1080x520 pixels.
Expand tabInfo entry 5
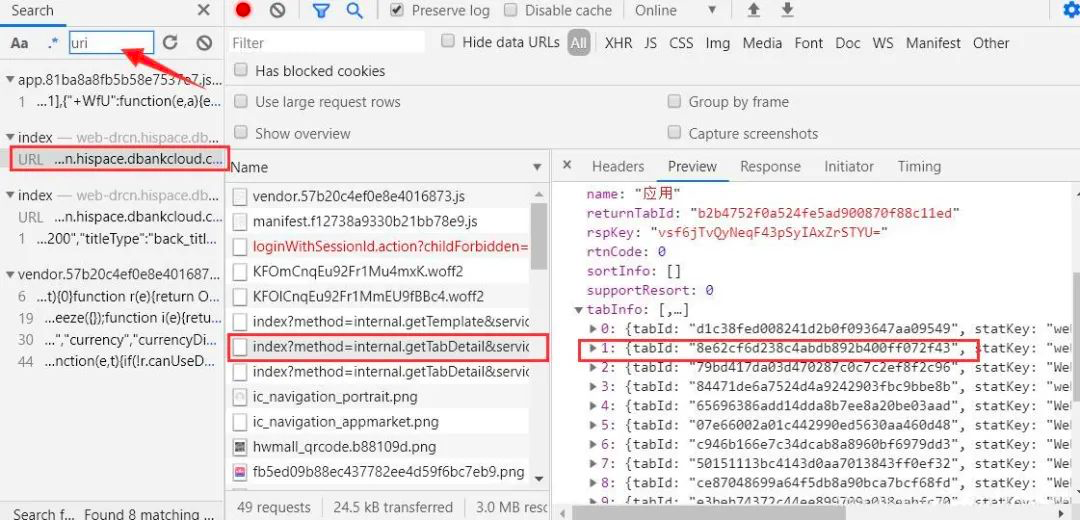pos(594,425)
